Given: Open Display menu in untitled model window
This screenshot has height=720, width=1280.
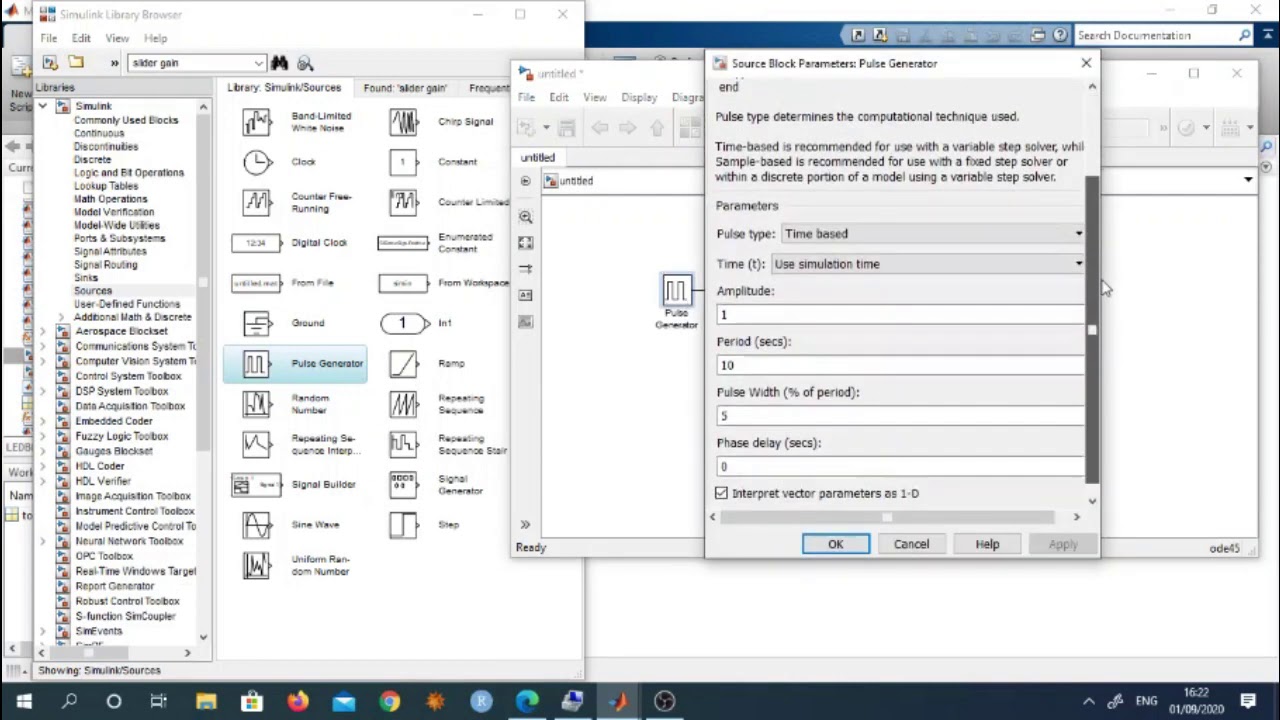Looking at the screenshot, I should (x=639, y=98).
